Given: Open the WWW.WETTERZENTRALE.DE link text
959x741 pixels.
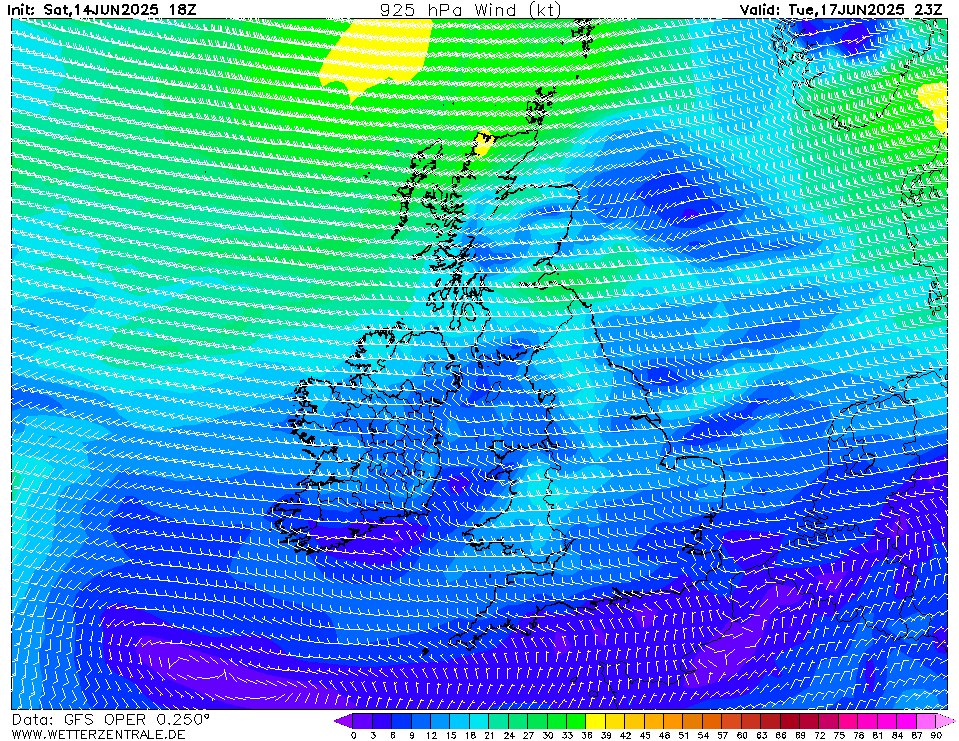Looking at the screenshot, I should 98,734.
